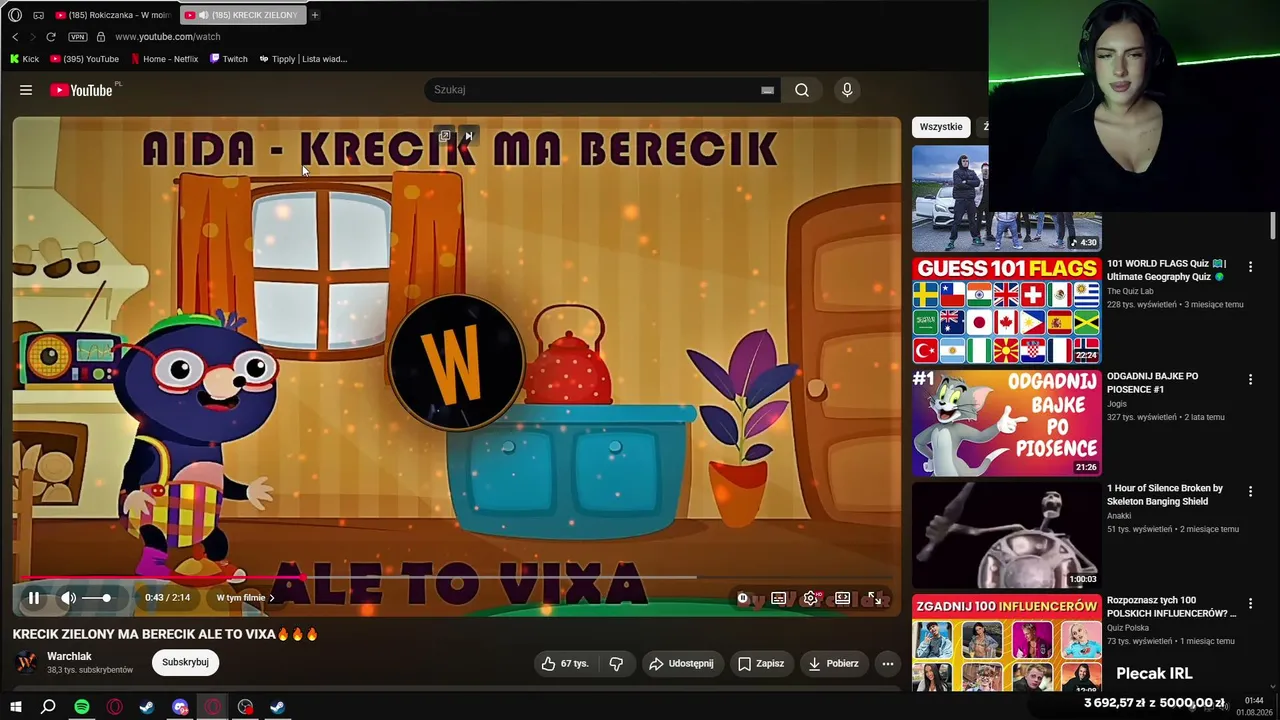Image resolution: width=1280 pixels, height=720 pixels.
Task: Pop out video with detach icon
Action: point(445,136)
